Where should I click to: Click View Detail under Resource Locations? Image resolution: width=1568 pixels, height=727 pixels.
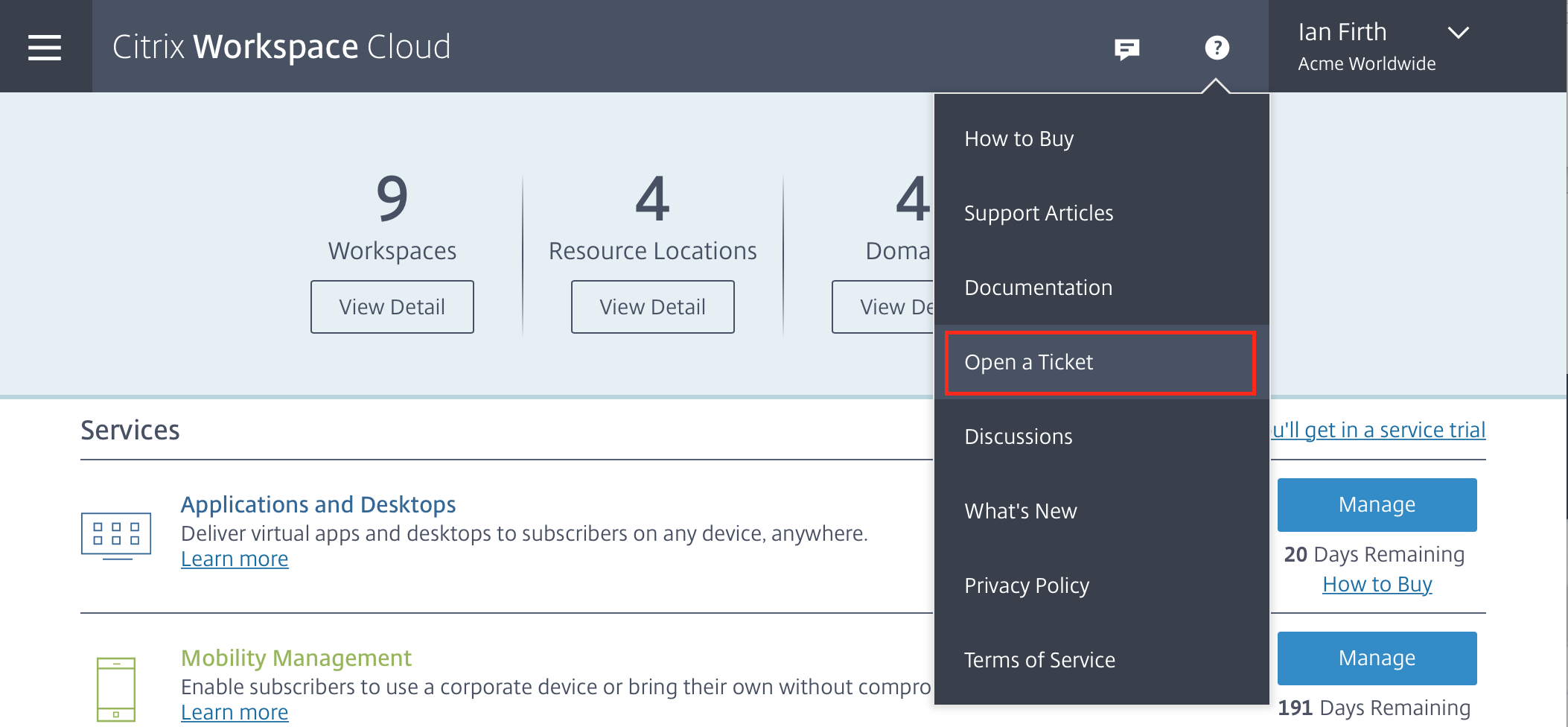tap(653, 307)
